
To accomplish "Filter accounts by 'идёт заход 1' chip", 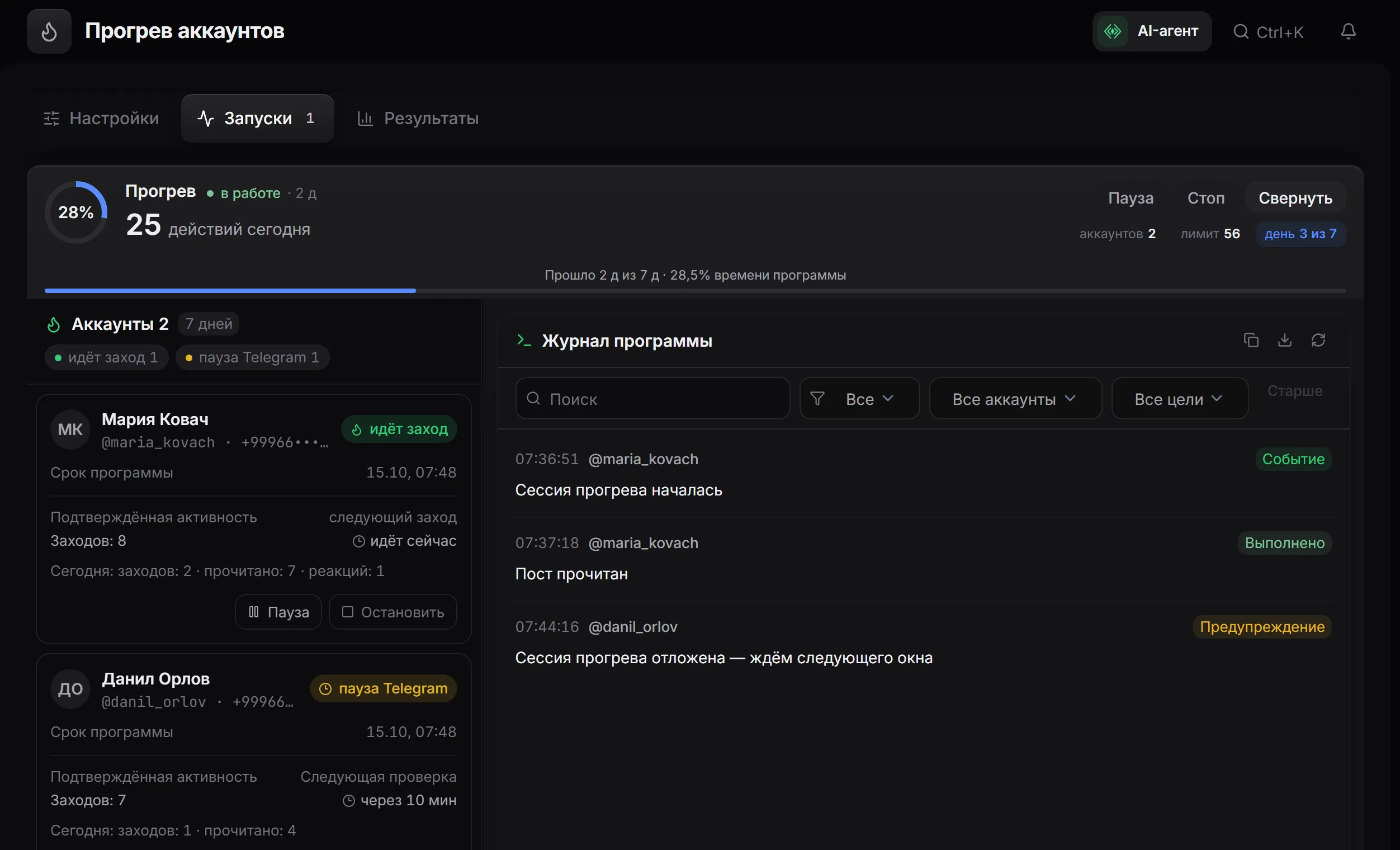I will pos(106,357).
